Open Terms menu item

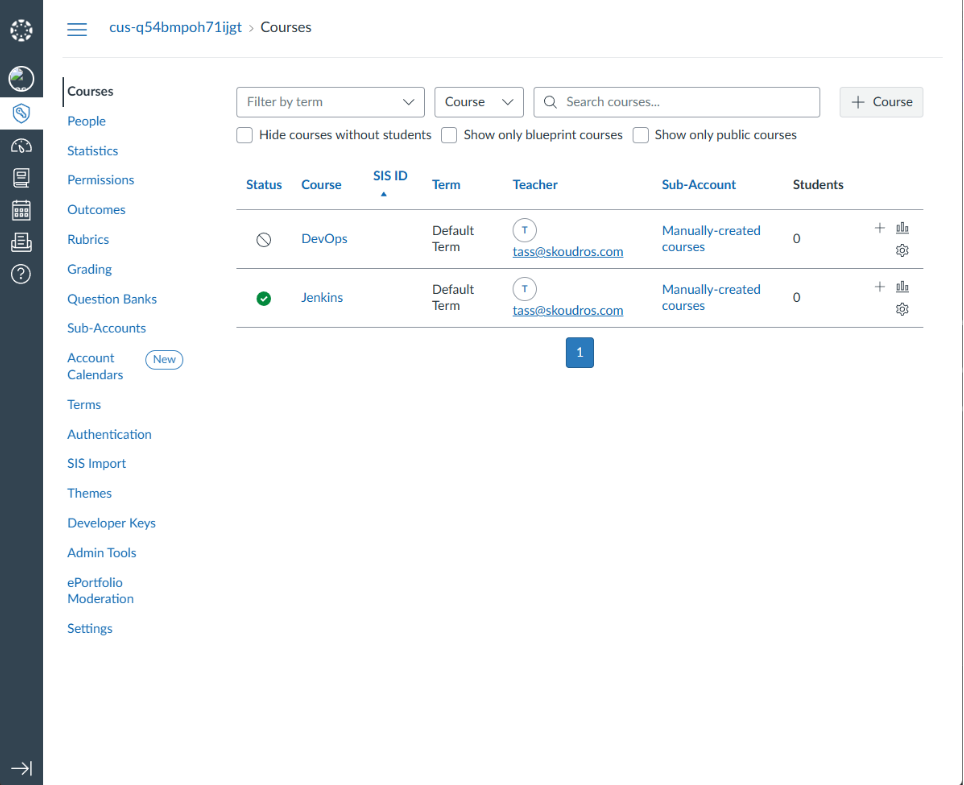point(84,404)
